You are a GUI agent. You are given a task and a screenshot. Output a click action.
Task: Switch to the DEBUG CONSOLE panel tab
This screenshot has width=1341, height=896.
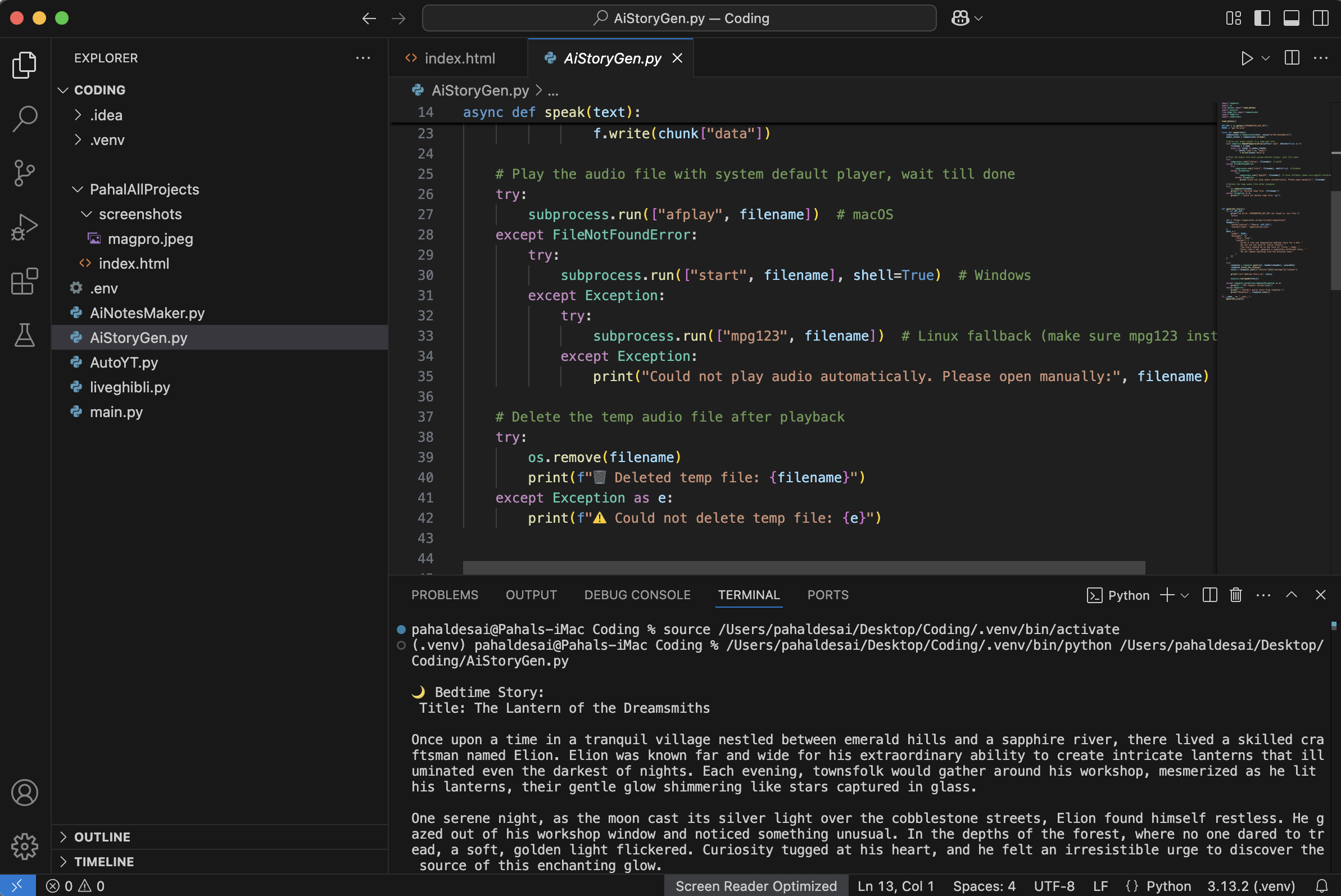[637, 595]
